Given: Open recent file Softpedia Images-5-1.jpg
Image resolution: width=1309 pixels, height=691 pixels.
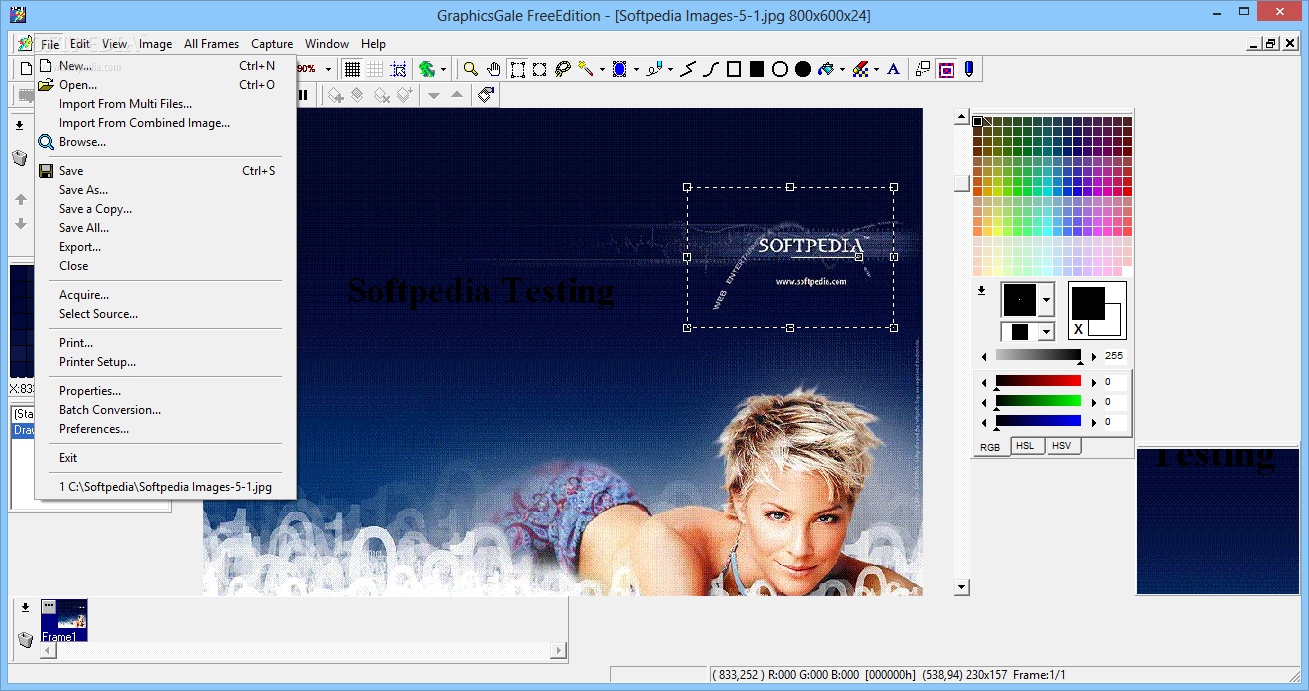Looking at the screenshot, I should (165, 488).
